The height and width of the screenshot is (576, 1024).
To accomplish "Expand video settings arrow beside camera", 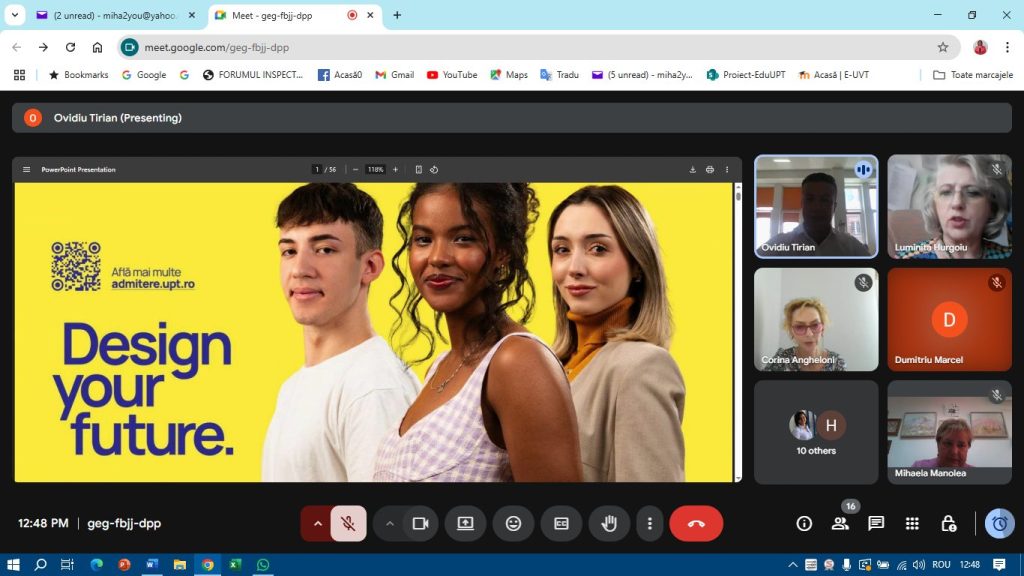I will (x=390, y=523).
